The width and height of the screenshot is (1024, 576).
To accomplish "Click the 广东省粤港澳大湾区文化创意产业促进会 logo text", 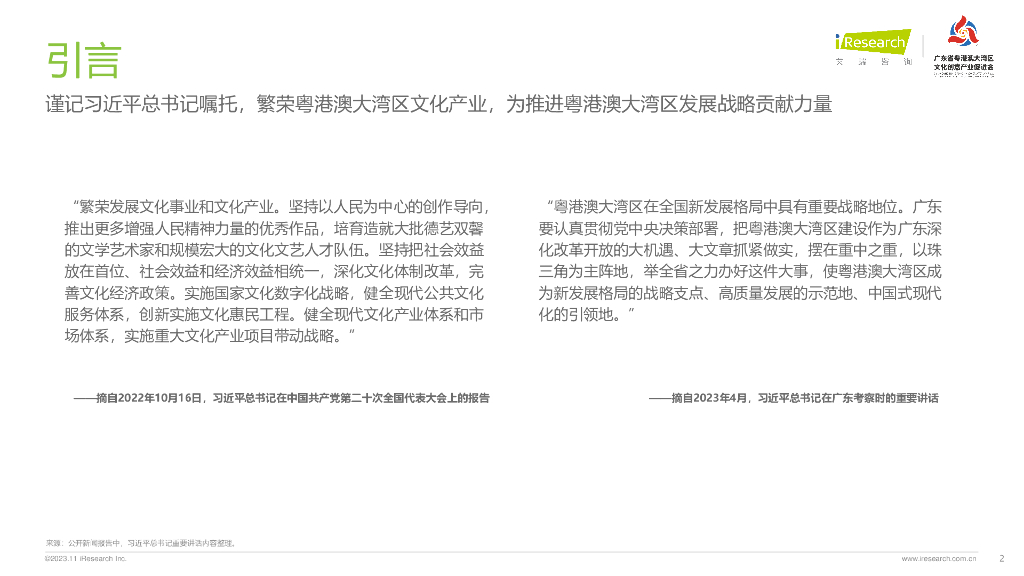I will [963, 63].
